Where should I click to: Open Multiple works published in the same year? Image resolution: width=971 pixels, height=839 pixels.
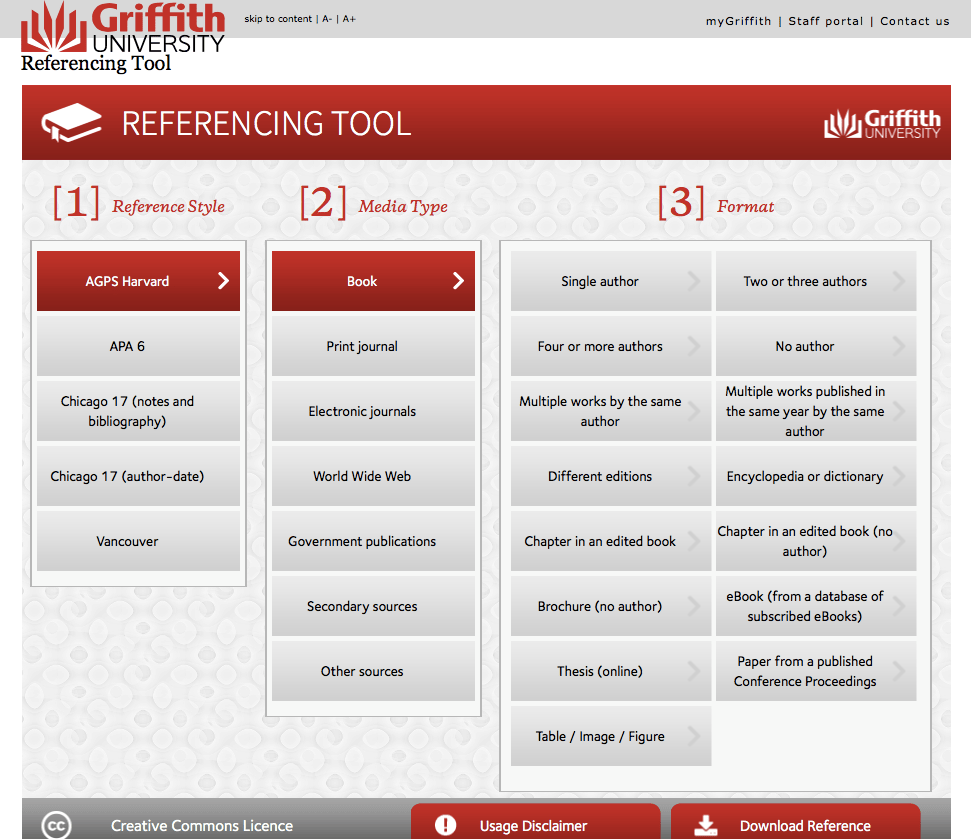816,411
